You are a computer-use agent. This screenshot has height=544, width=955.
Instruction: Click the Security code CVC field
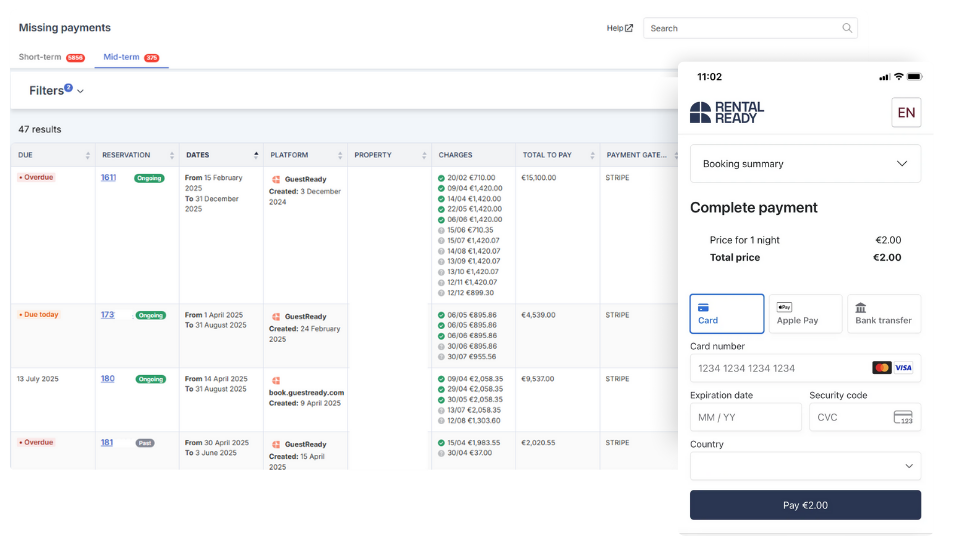(865, 417)
